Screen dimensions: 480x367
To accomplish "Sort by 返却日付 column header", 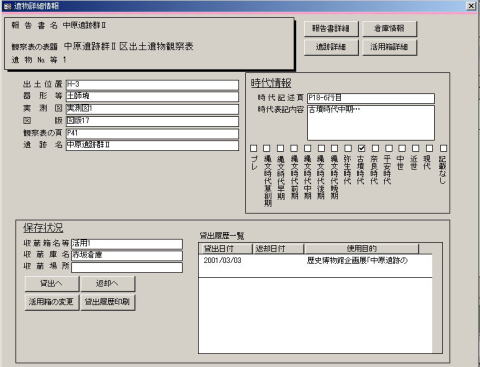I will point(278,249).
